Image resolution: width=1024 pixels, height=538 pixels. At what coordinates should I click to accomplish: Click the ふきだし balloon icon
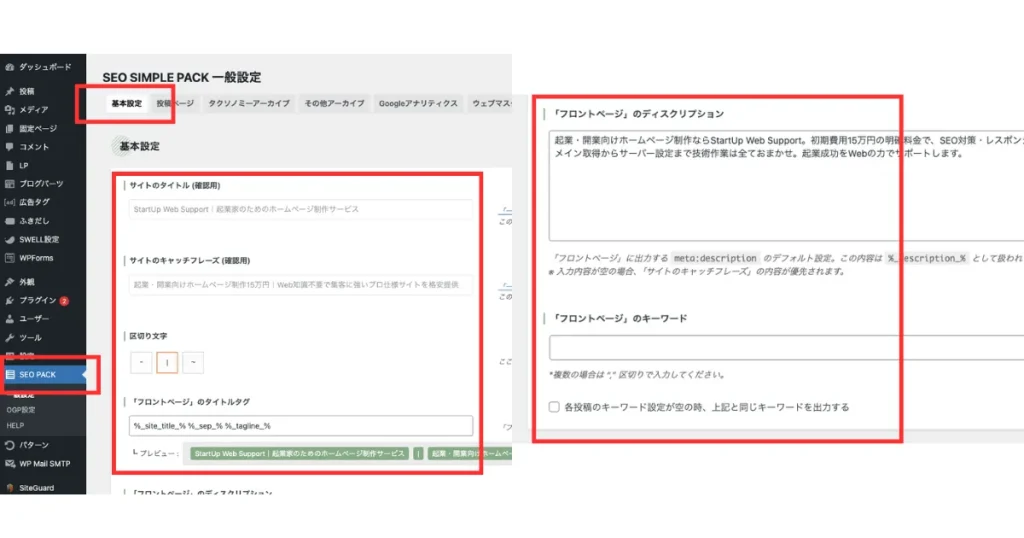(x=10, y=221)
